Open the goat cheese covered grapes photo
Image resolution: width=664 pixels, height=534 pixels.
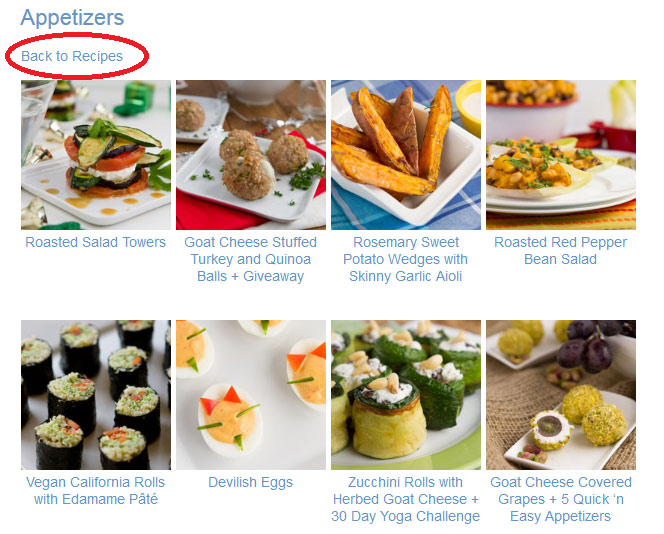[561, 395]
